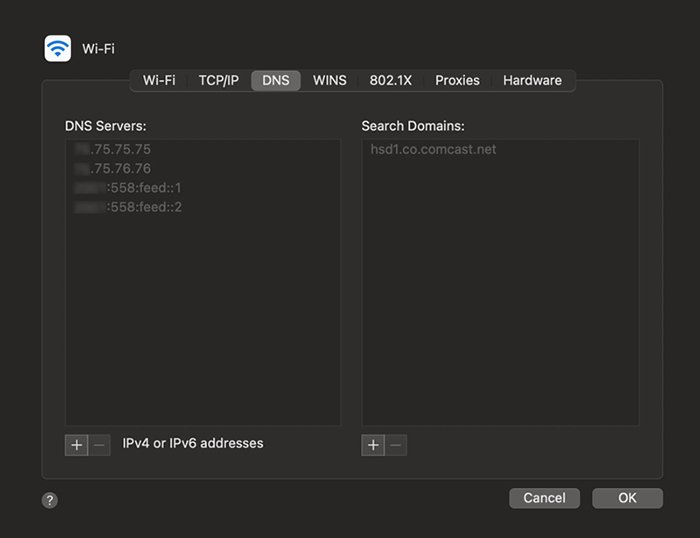
Task: Open the Proxies tab
Action: tap(457, 80)
